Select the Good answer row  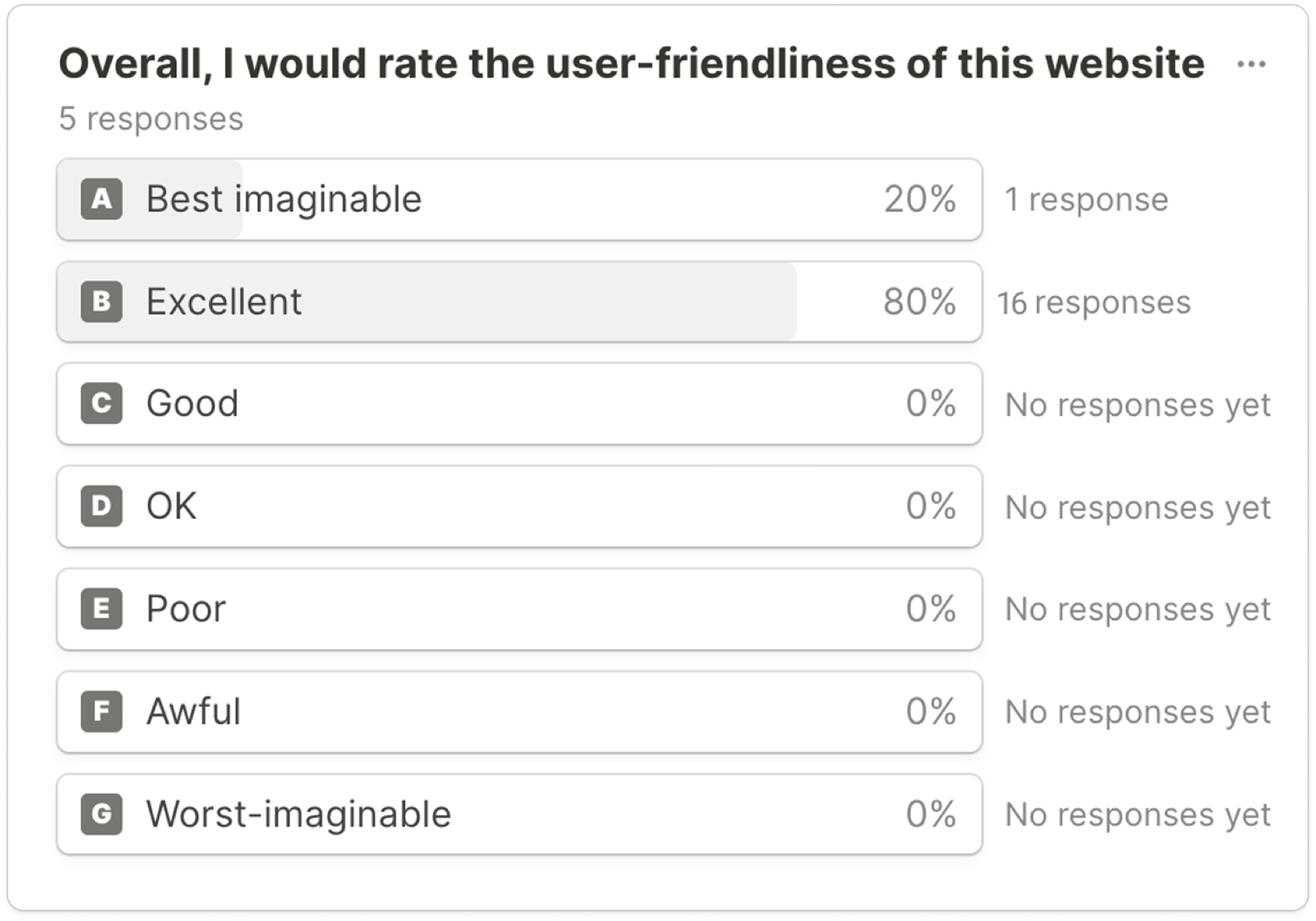519,403
